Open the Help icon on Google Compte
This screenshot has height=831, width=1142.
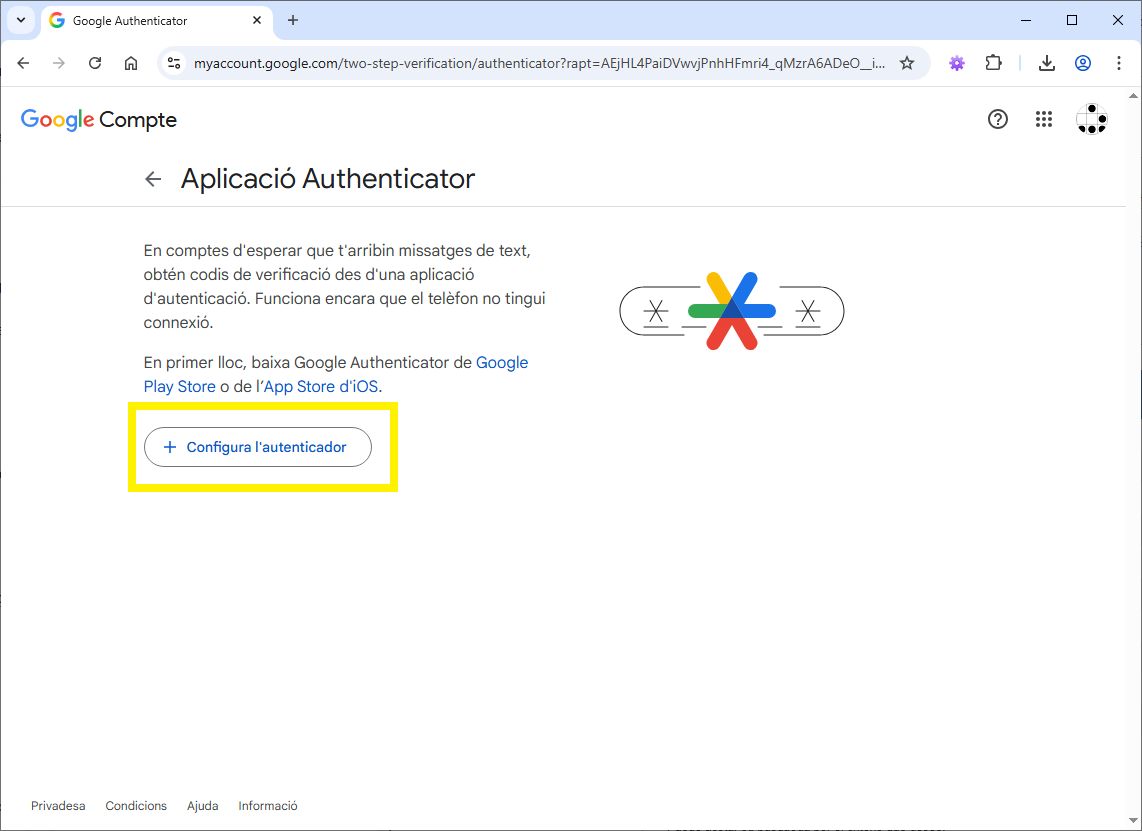[997, 119]
